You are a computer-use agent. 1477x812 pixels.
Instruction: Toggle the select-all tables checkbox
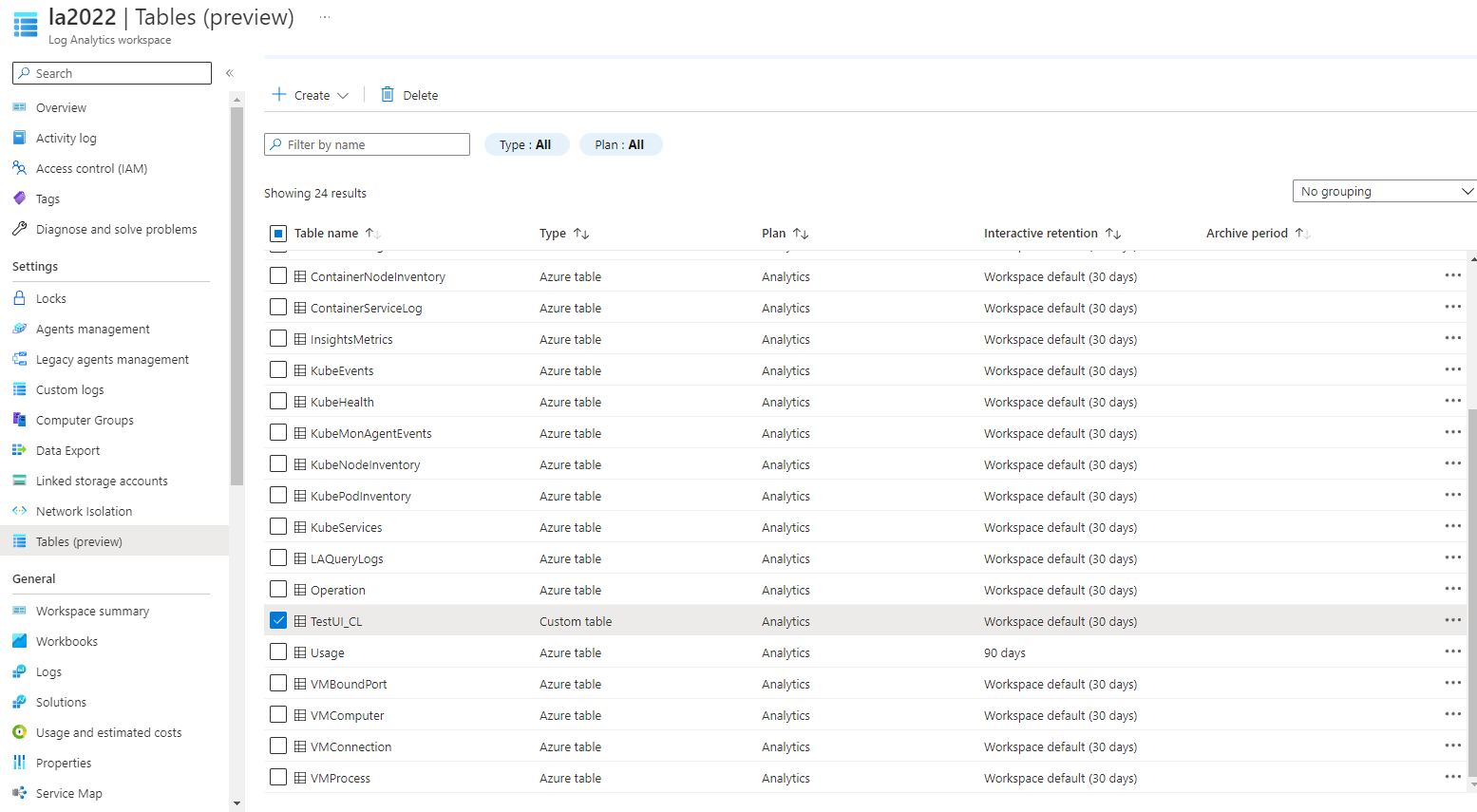278,233
